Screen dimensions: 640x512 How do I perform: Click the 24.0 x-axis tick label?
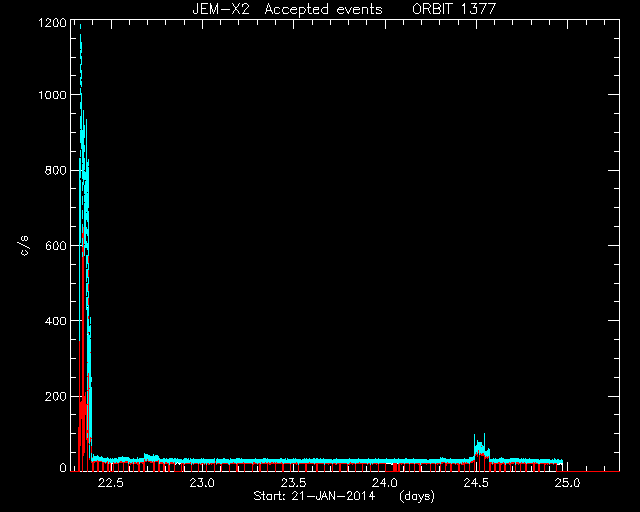click(x=384, y=483)
